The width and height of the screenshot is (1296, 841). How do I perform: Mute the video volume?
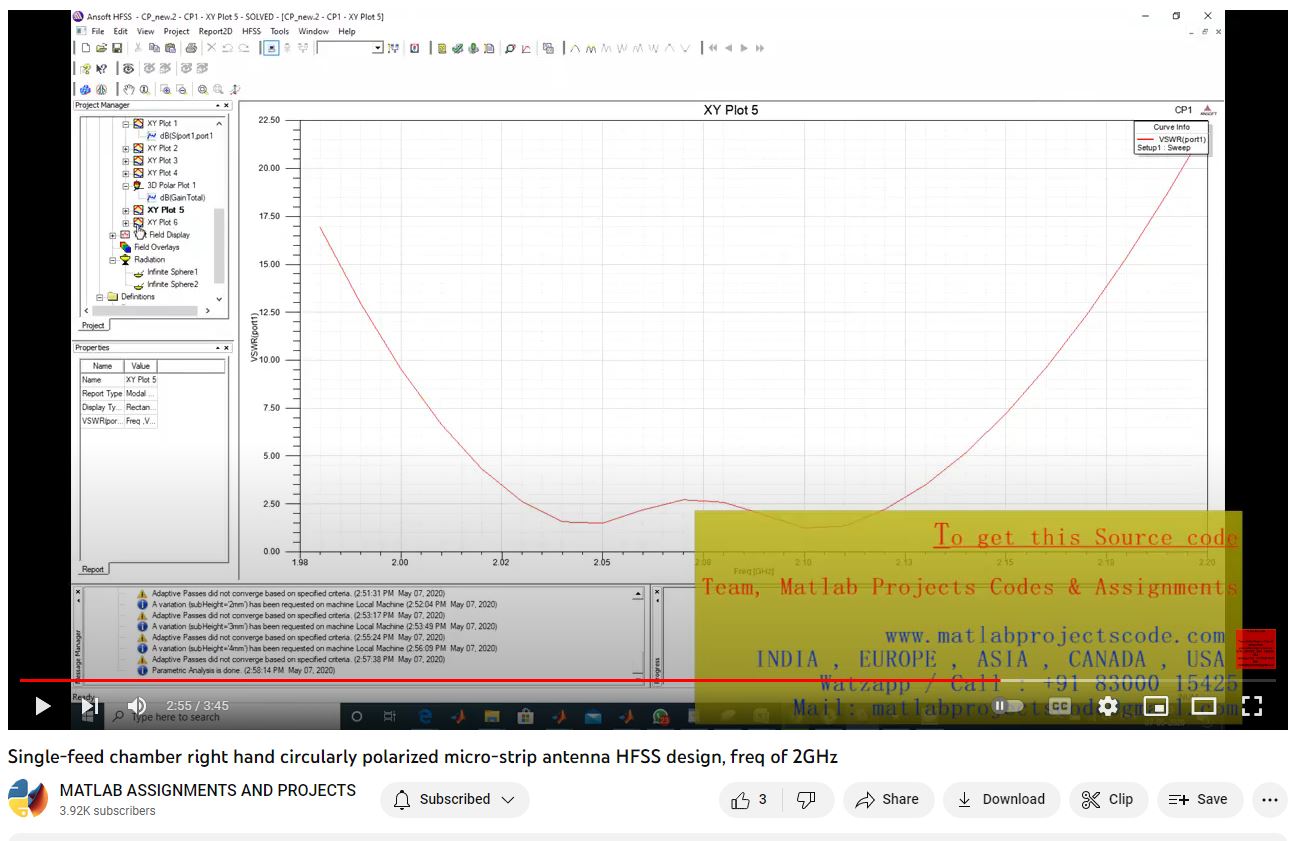[x=137, y=706]
